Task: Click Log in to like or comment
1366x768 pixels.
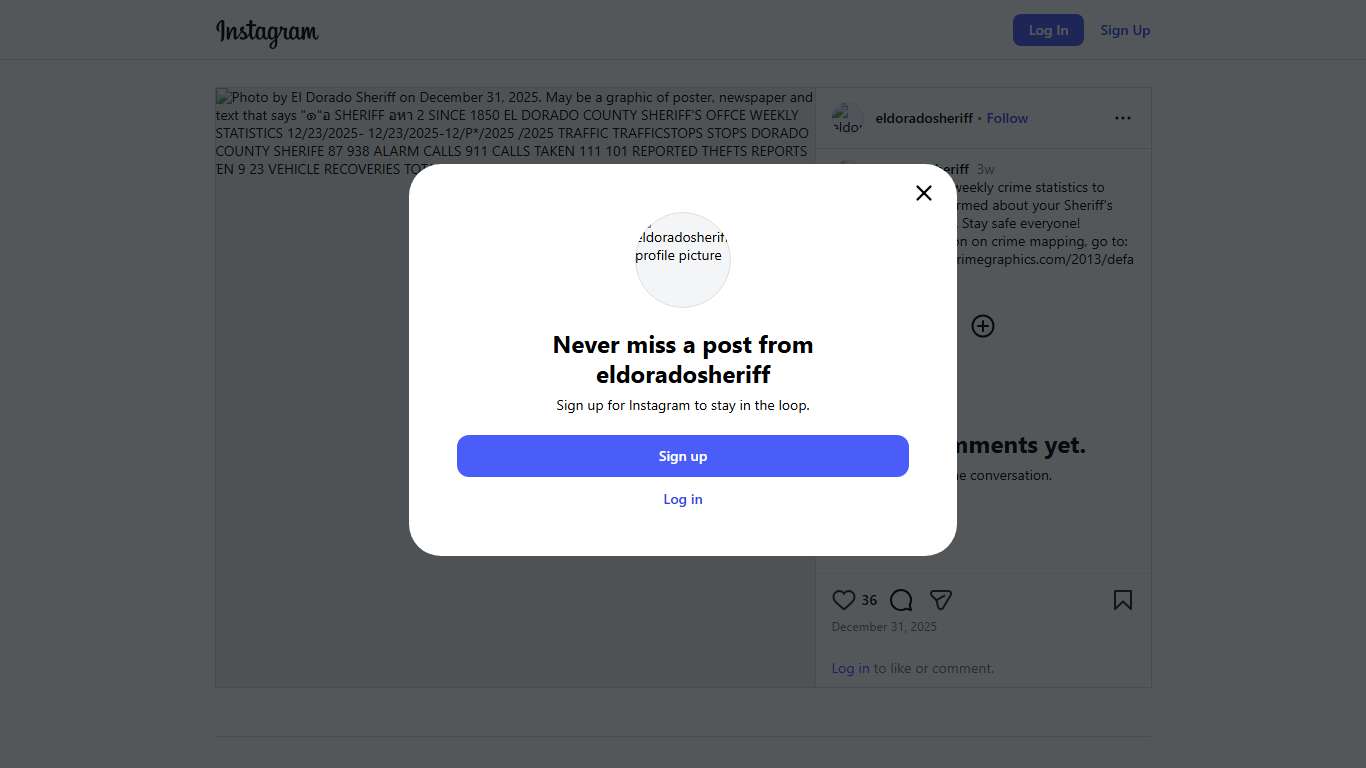Action: (850, 668)
